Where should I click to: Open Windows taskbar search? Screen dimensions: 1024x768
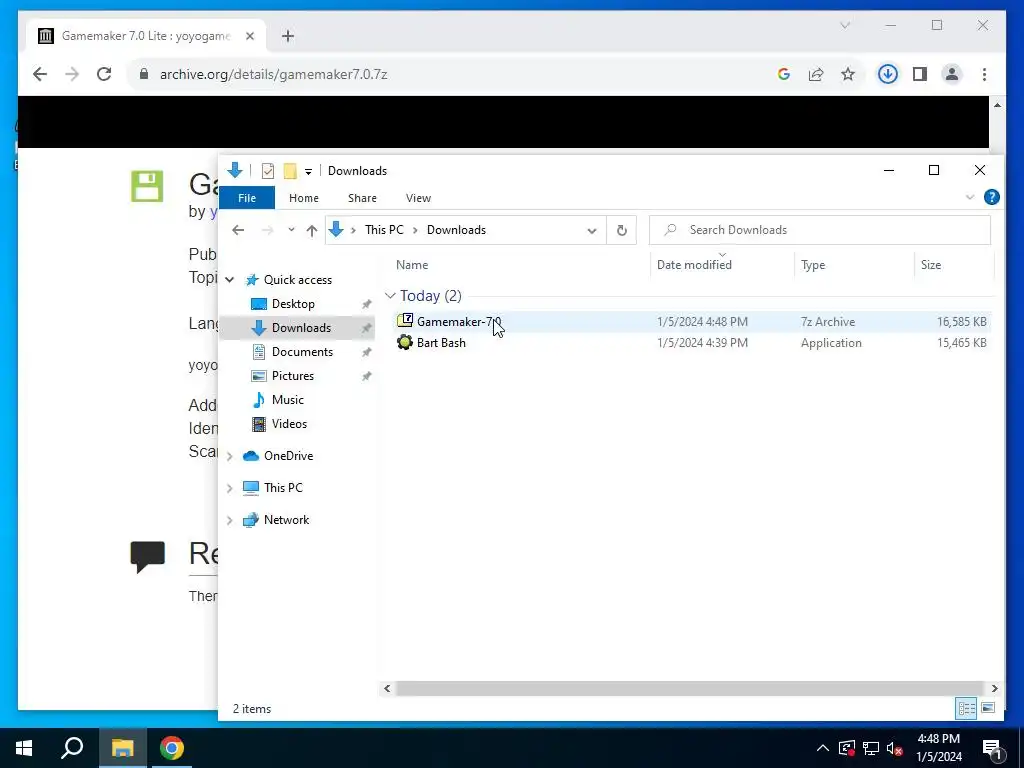pos(72,748)
